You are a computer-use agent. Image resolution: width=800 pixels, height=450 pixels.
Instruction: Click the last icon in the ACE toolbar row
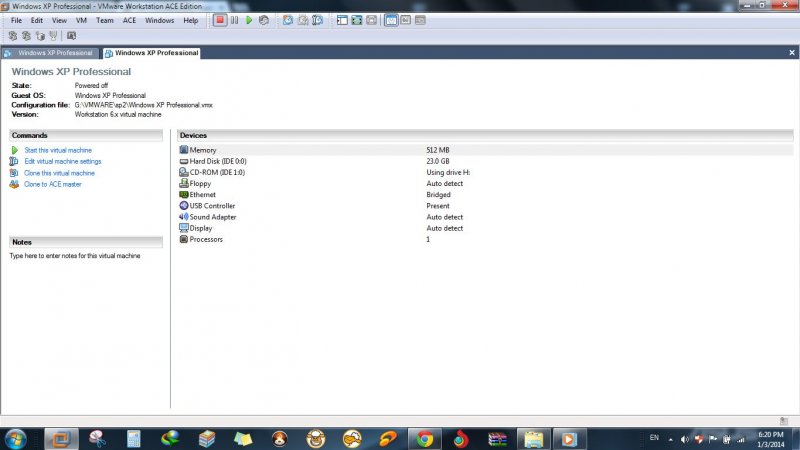[71, 36]
